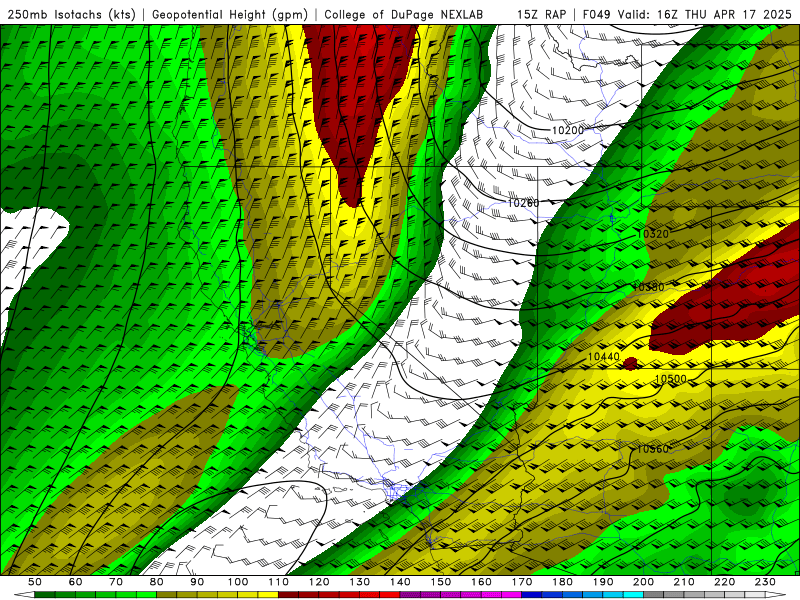The image size is (800, 600).
Task: Click the 170 value on the color scale
Action: coord(522,582)
